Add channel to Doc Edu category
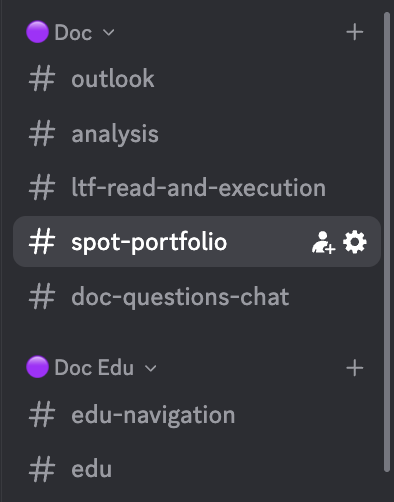 (x=355, y=368)
